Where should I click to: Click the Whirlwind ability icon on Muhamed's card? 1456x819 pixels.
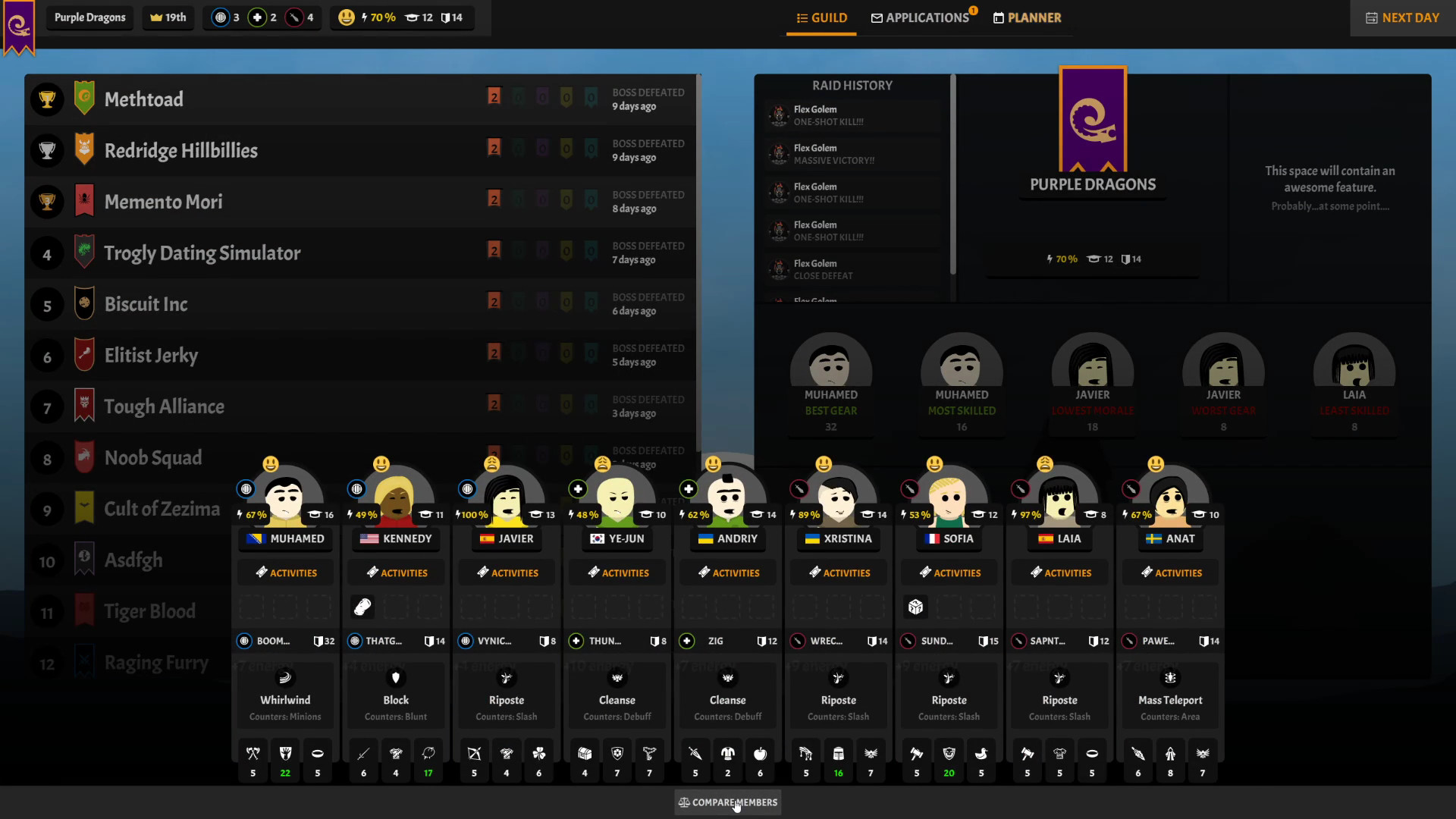coord(284,679)
